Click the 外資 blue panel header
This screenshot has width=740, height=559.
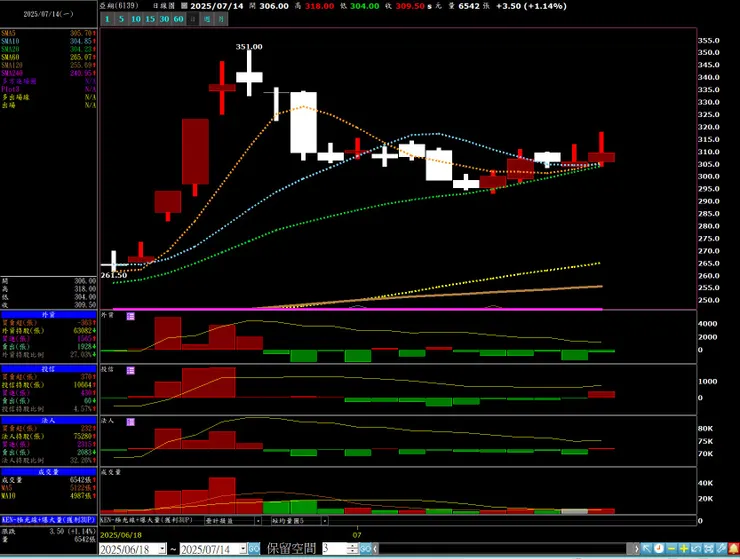point(49,314)
